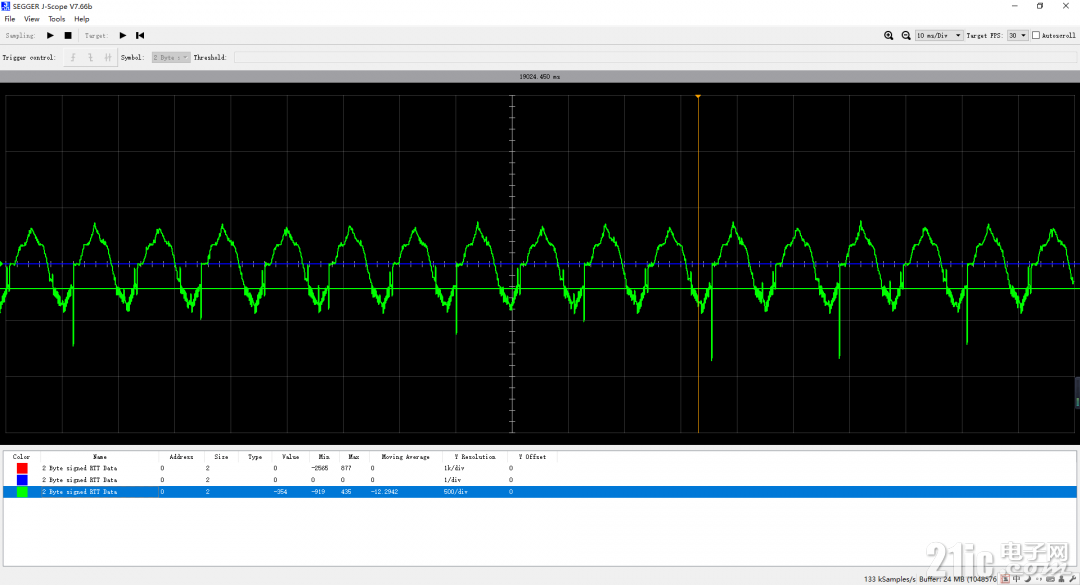This screenshot has width=1080, height=585.
Task: Click the Threshold input field
Action: [x=654, y=57]
